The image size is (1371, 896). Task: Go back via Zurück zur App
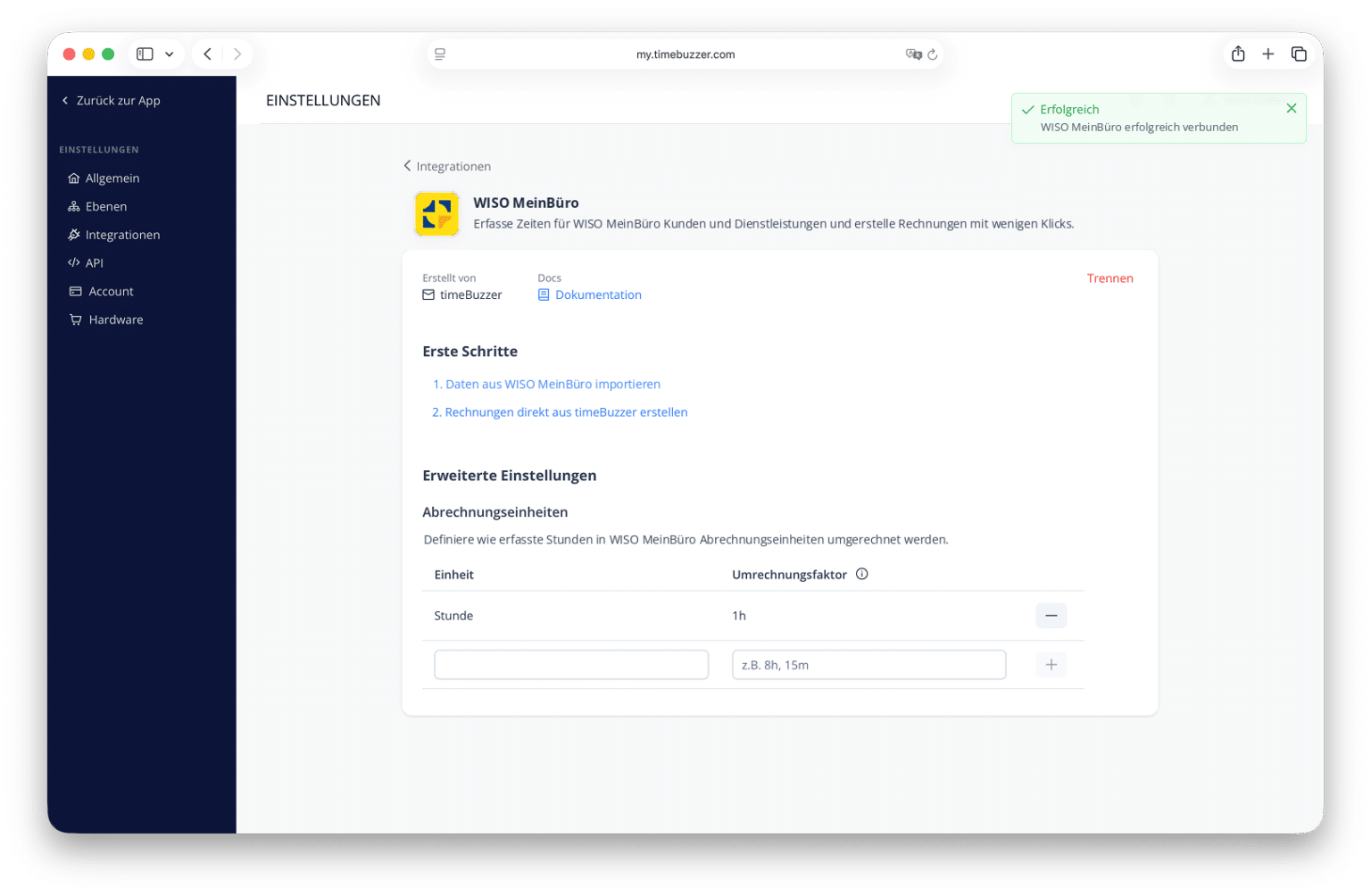coord(111,101)
